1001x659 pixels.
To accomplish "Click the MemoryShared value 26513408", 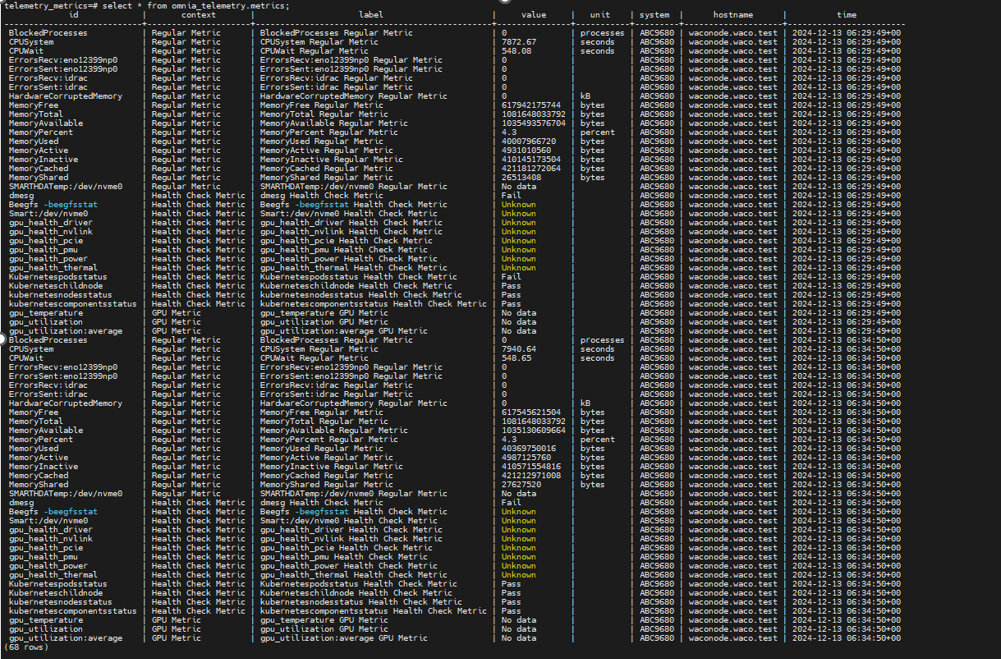I will [522, 178].
